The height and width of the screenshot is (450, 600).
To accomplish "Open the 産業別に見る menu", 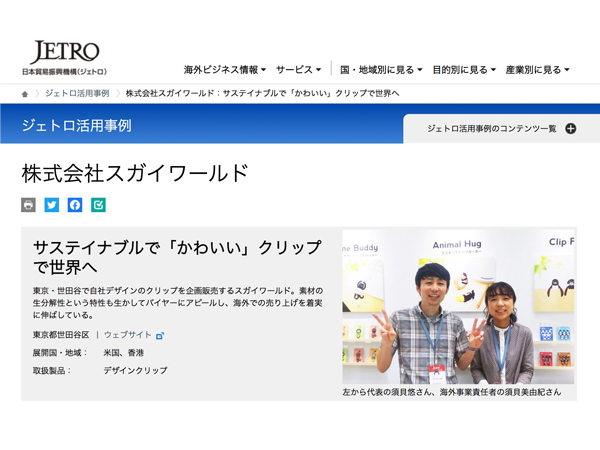I will tap(537, 70).
